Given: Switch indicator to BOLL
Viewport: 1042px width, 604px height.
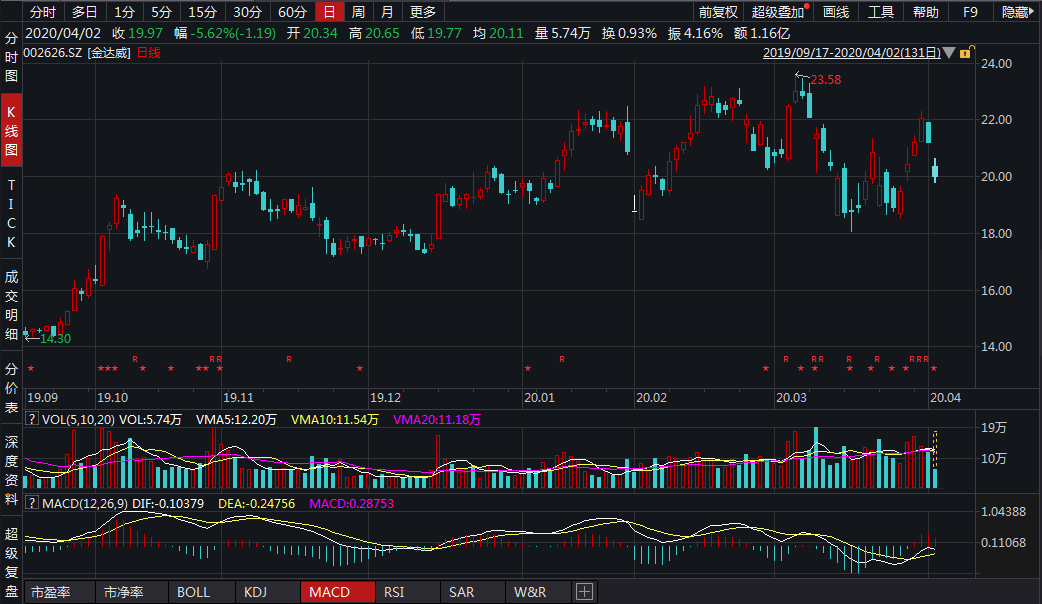Looking at the screenshot, I should click(x=201, y=591).
